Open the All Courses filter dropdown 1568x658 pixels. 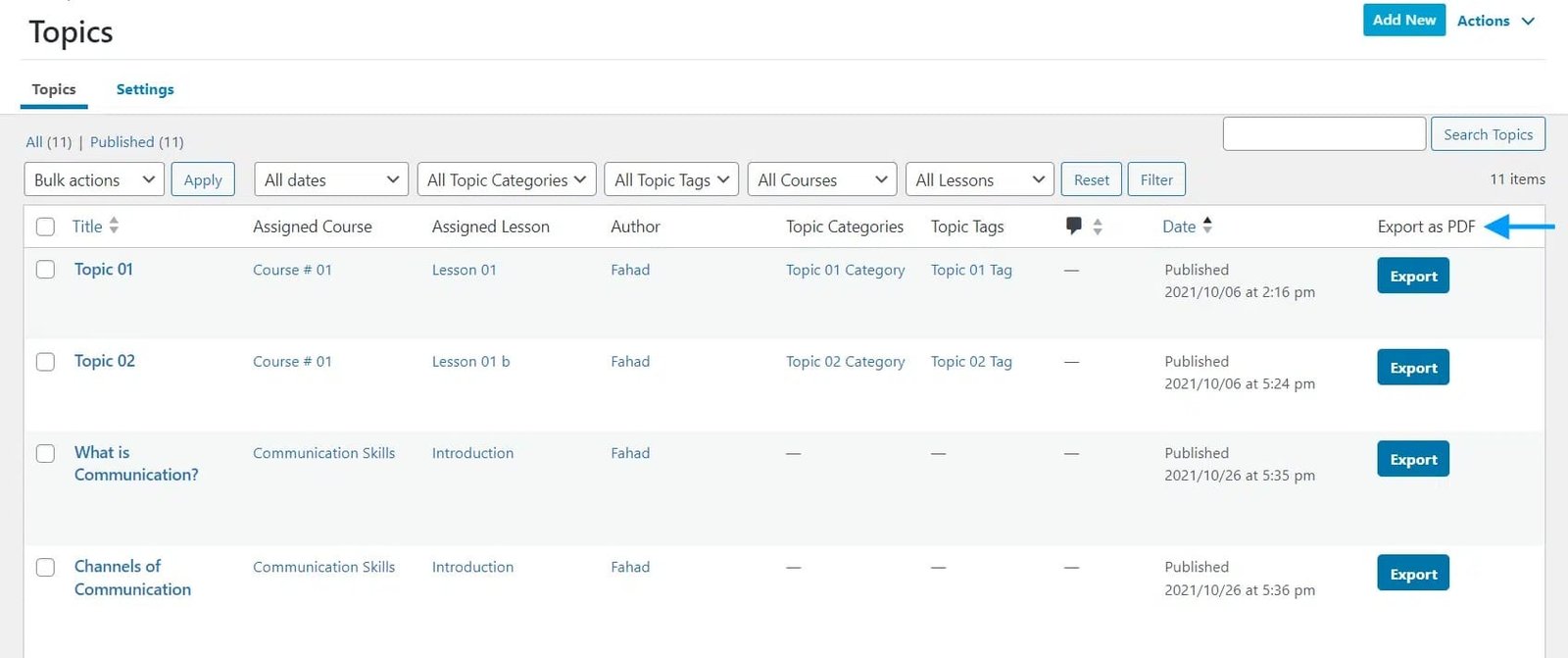coord(822,179)
